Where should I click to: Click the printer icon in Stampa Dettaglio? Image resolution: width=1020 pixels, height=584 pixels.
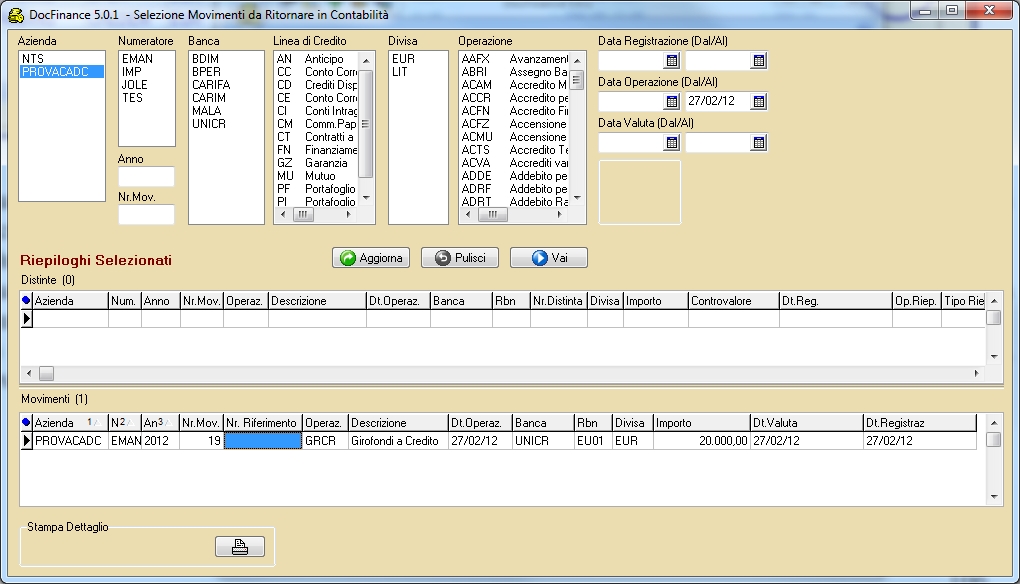point(240,547)
